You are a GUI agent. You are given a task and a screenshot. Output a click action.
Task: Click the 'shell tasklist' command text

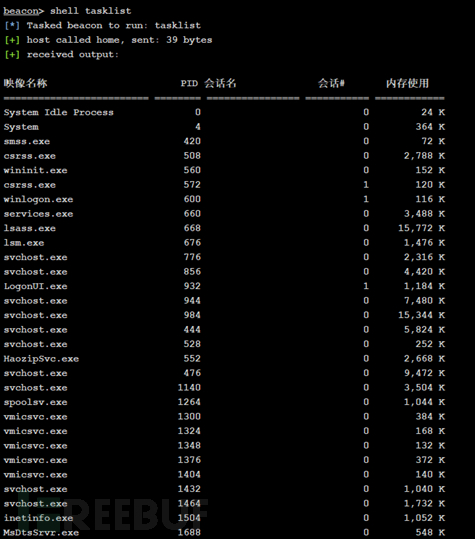click(91, 11)
